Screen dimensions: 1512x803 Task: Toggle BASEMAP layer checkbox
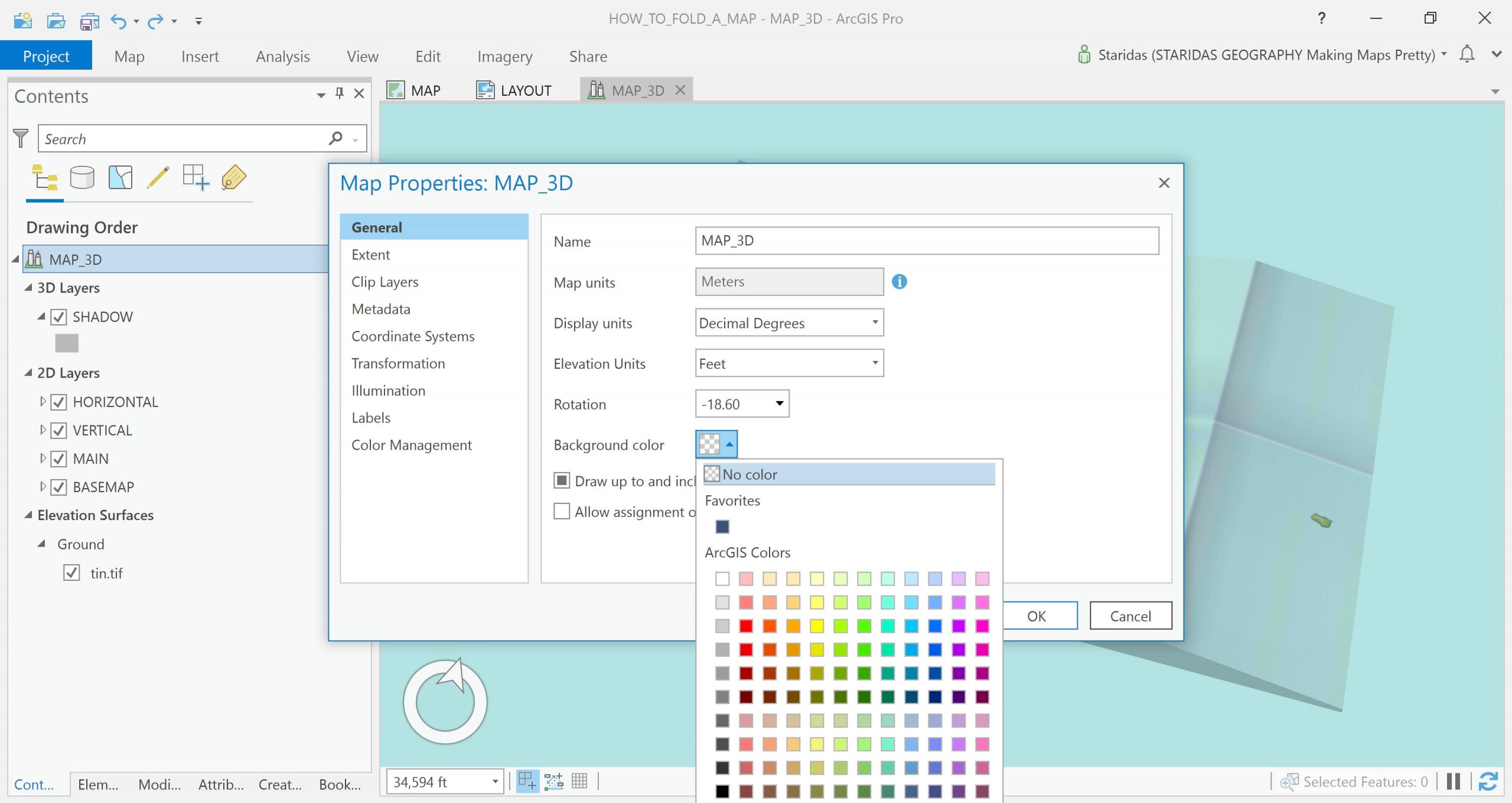[x=58, y=487]
